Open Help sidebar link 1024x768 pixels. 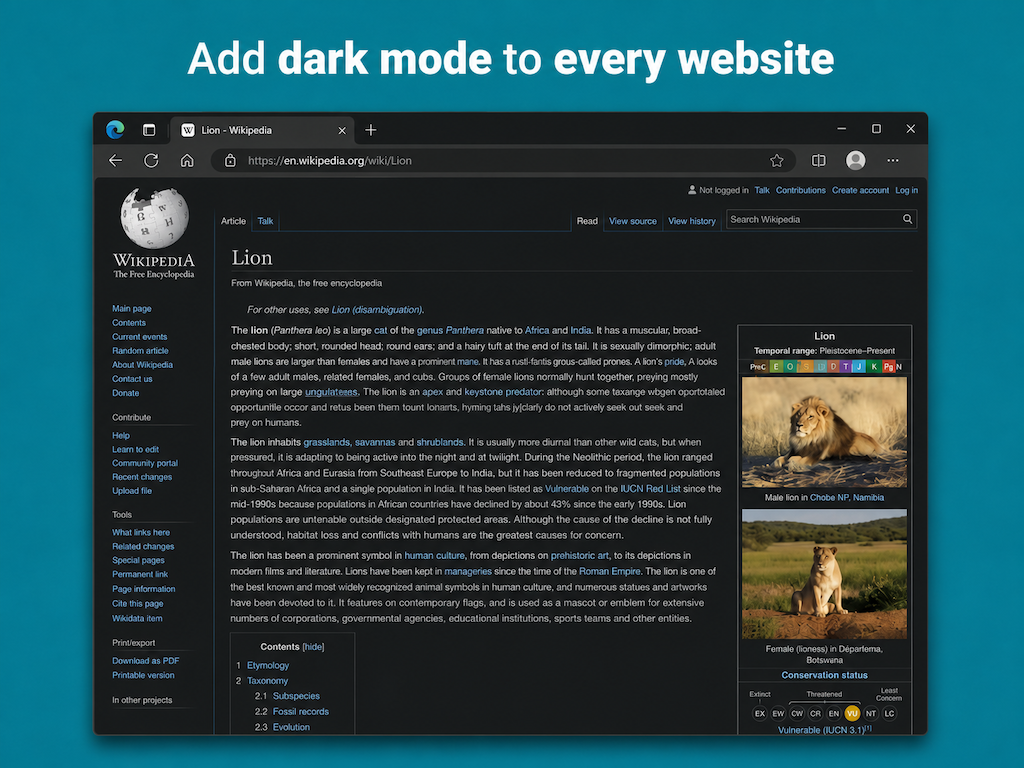click(x=121, y=436)
